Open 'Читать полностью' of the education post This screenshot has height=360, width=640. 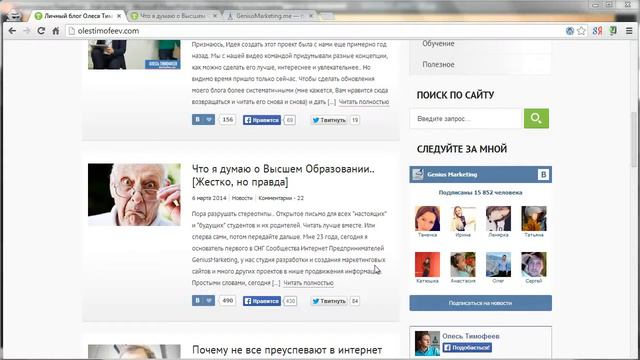tap(308, 283)
